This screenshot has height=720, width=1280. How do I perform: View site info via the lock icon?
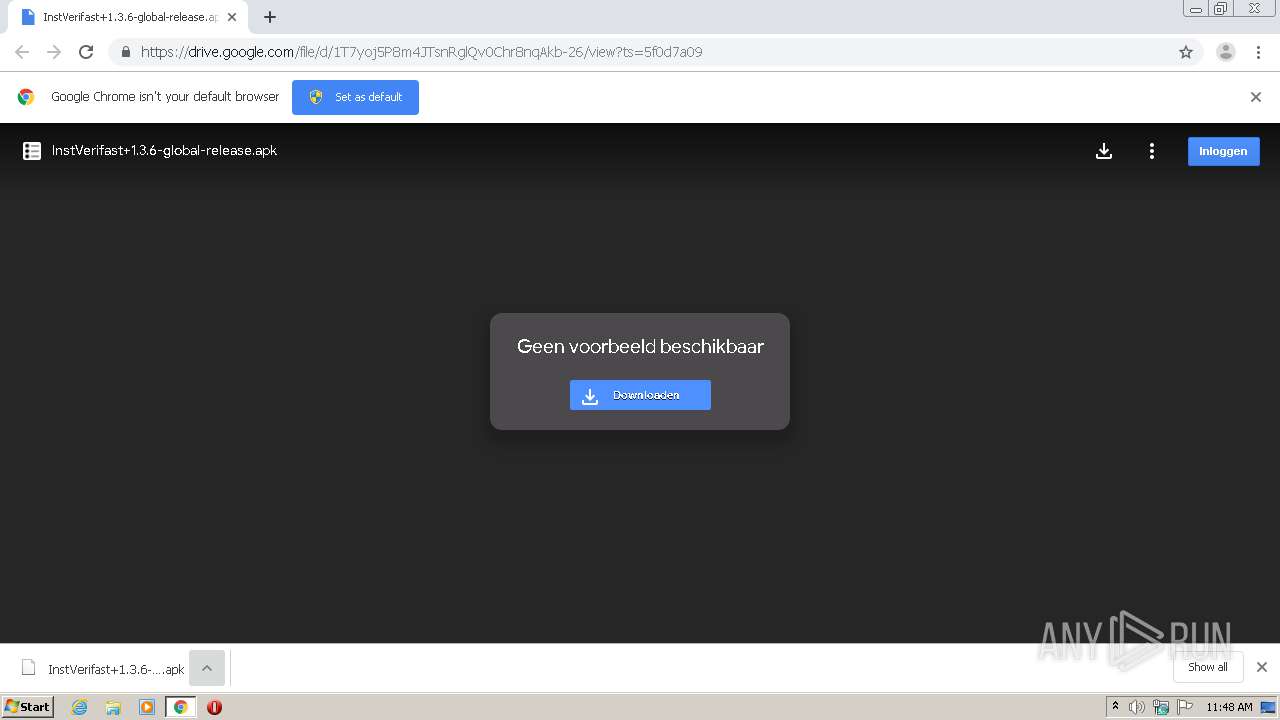point(125,52)
